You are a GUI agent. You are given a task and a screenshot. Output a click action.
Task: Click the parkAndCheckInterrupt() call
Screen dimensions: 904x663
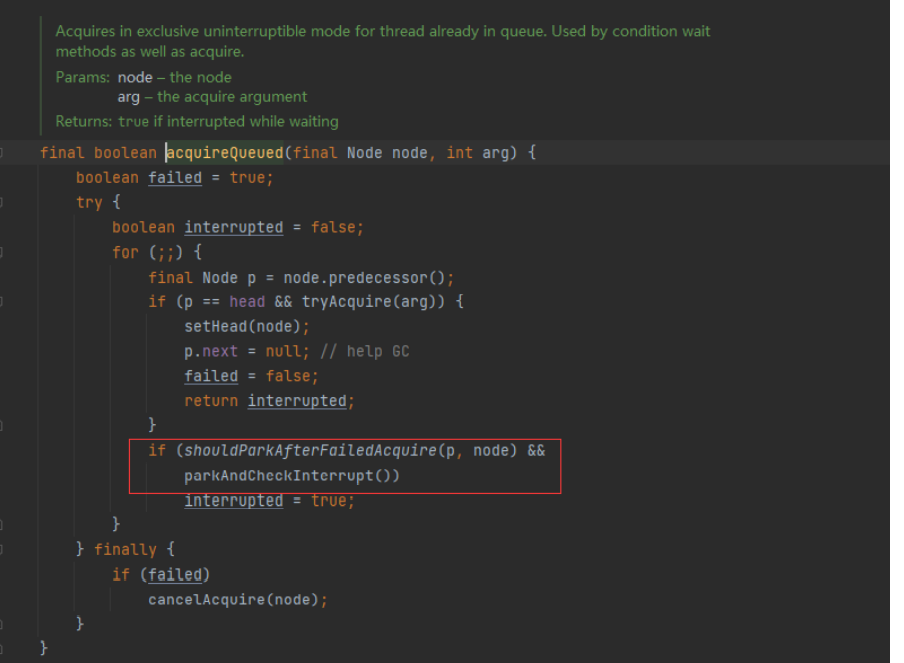[x=291, y=476]
